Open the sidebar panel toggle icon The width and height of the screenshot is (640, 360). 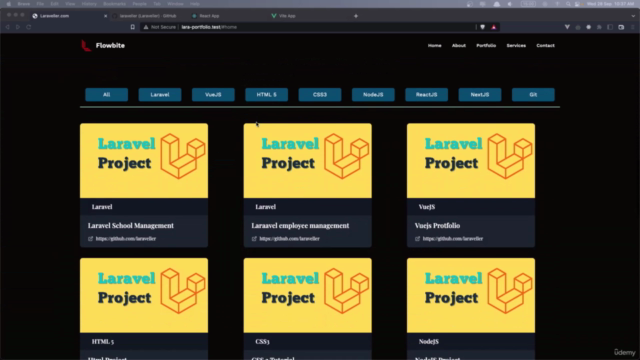tap(610, 27)
